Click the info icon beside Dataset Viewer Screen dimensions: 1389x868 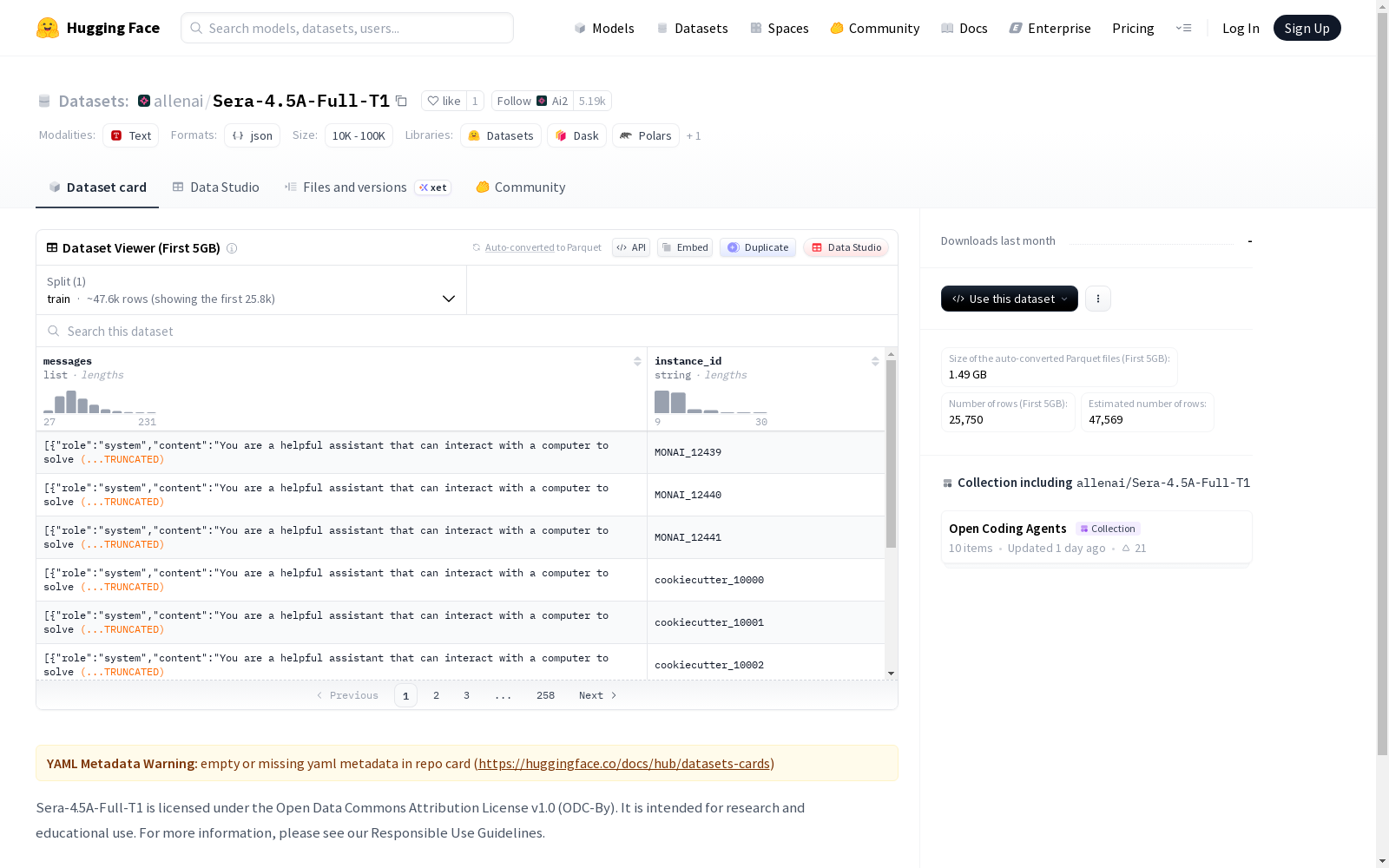pos(232,248)
